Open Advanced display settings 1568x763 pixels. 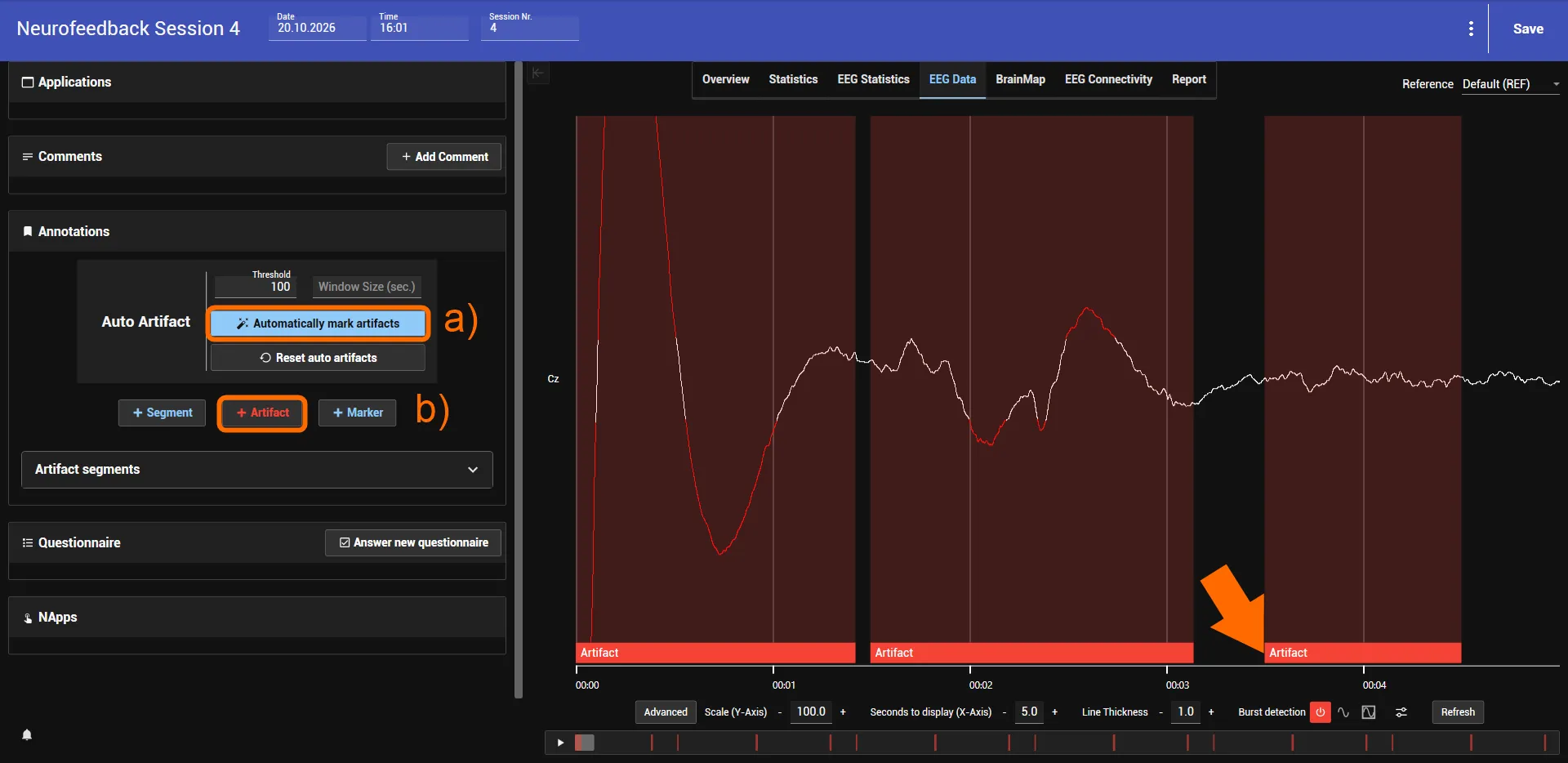pos(666,712)
